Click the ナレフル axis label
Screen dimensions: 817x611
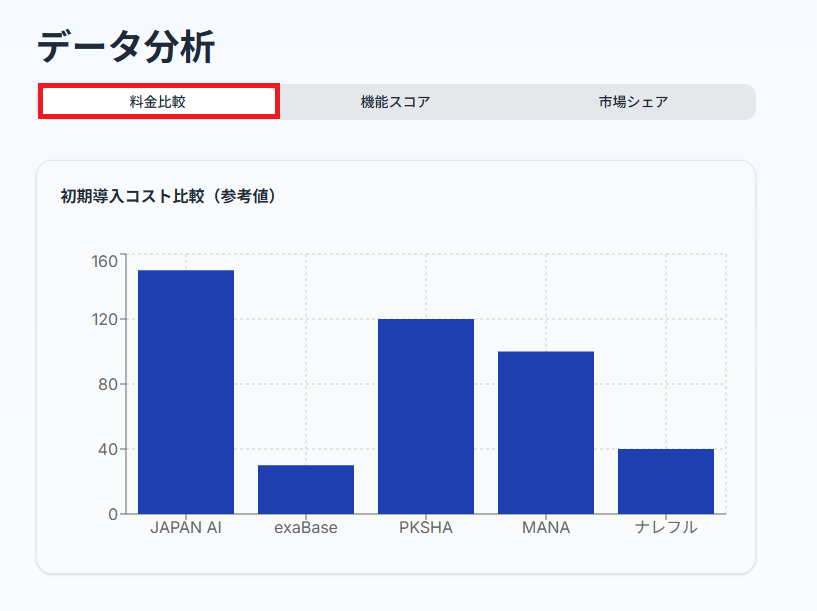[666, 528]
